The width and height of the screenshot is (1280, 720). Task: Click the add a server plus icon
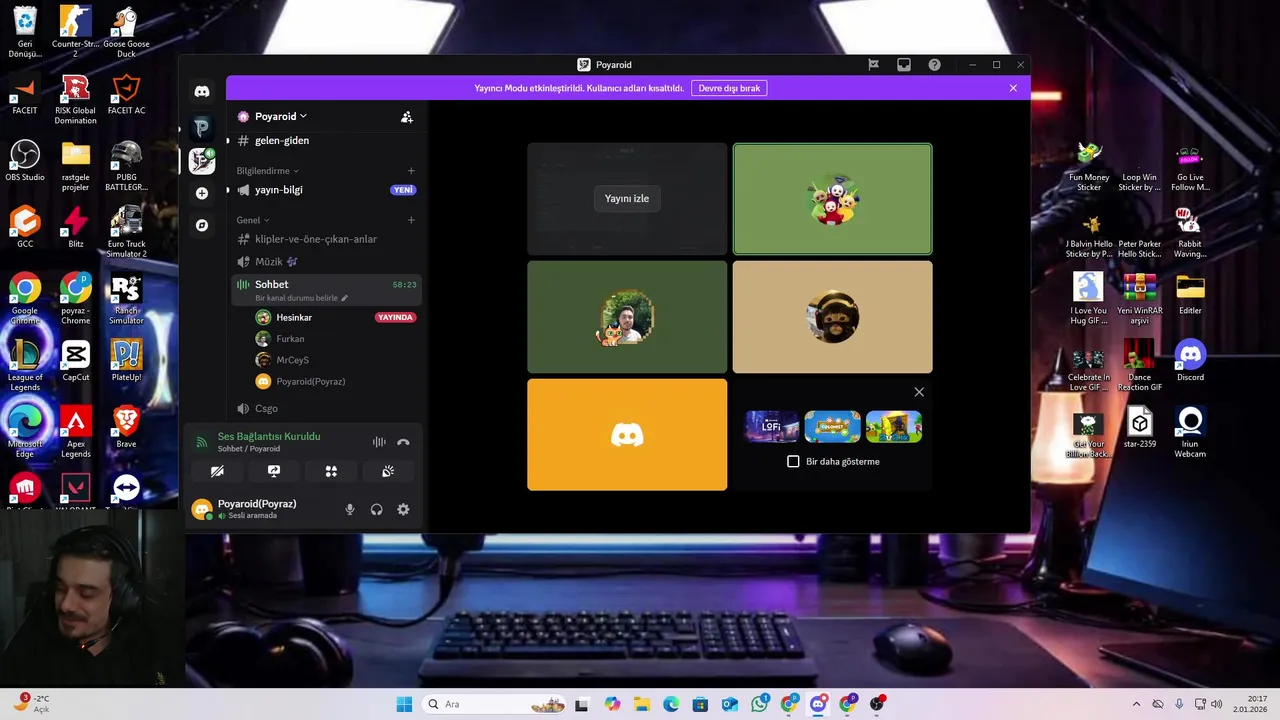pos(202,193)
